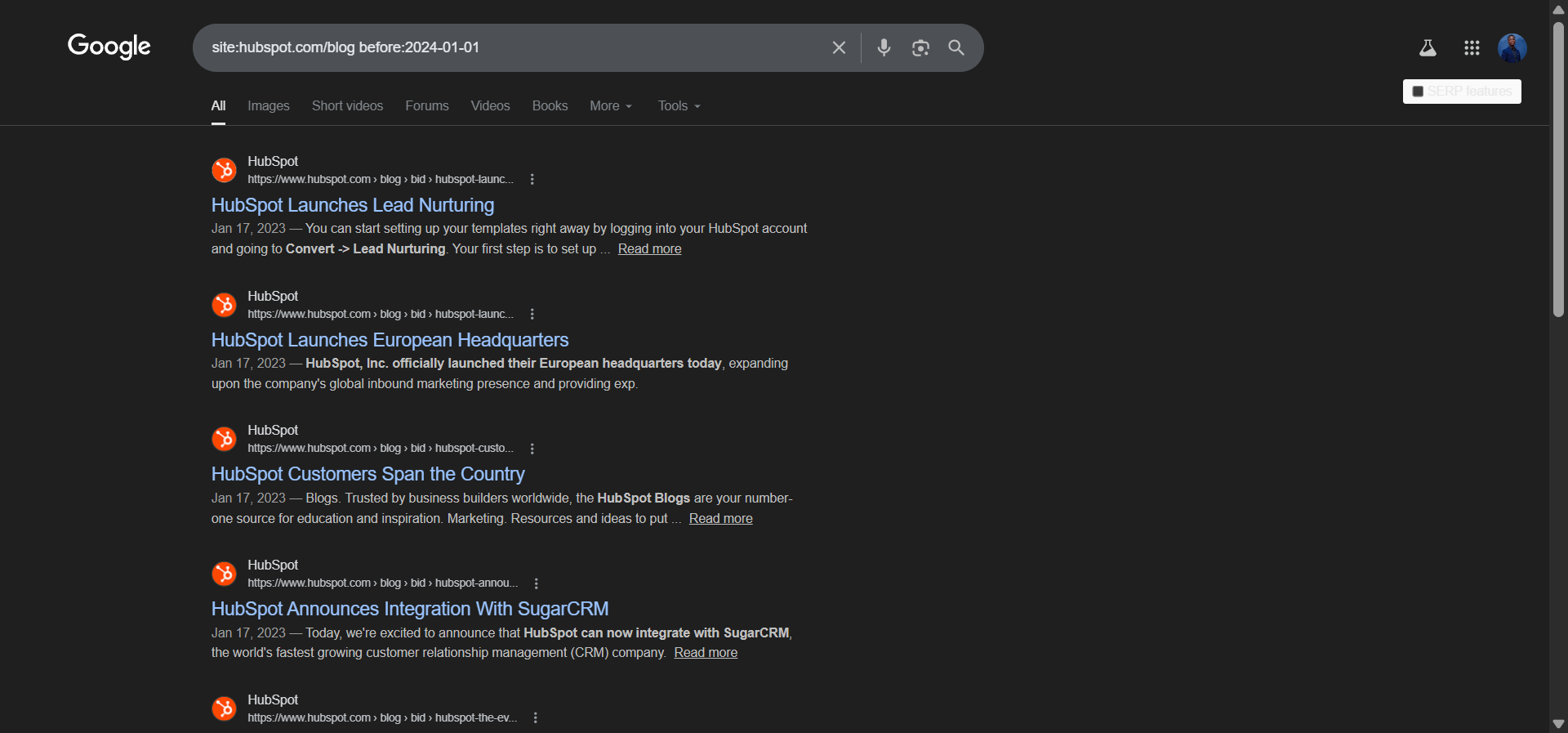Open the three-dot menu for the SugarCRM result
1568x733 pixels.
[537, 583]
